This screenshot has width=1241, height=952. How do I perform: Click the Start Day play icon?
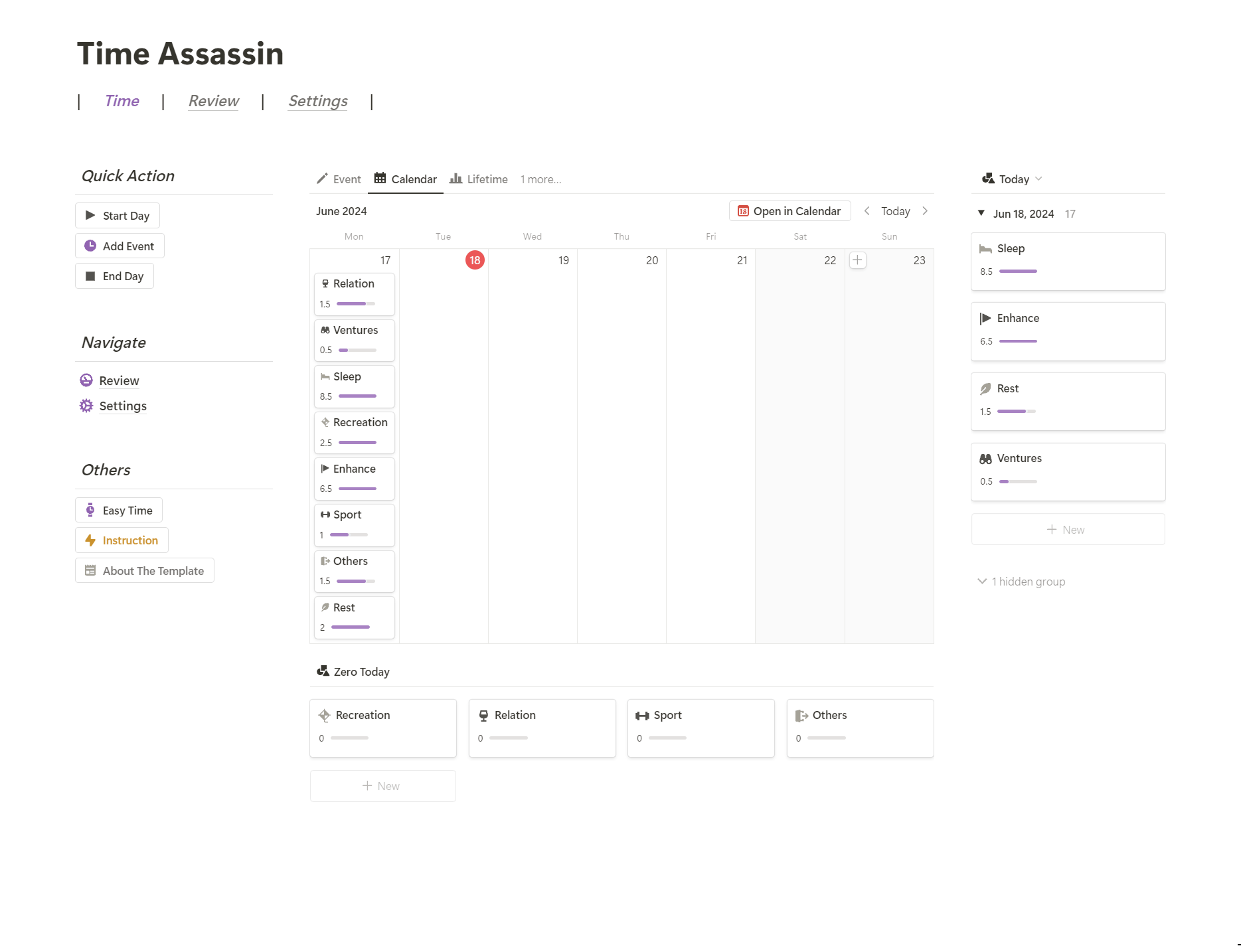(x=90, y=216)
